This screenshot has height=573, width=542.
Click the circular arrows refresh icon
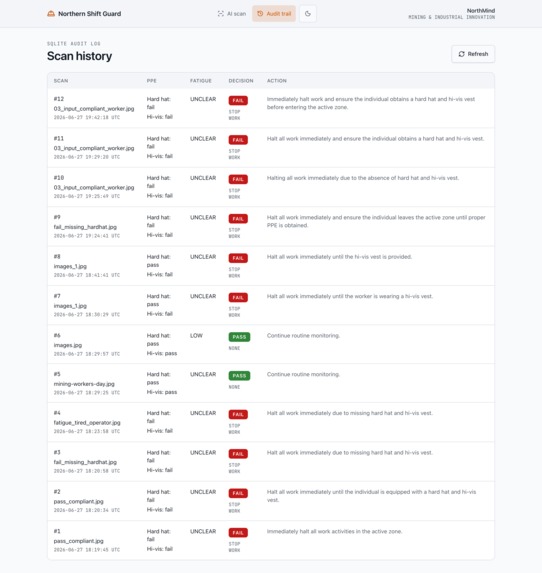(461, 54)
